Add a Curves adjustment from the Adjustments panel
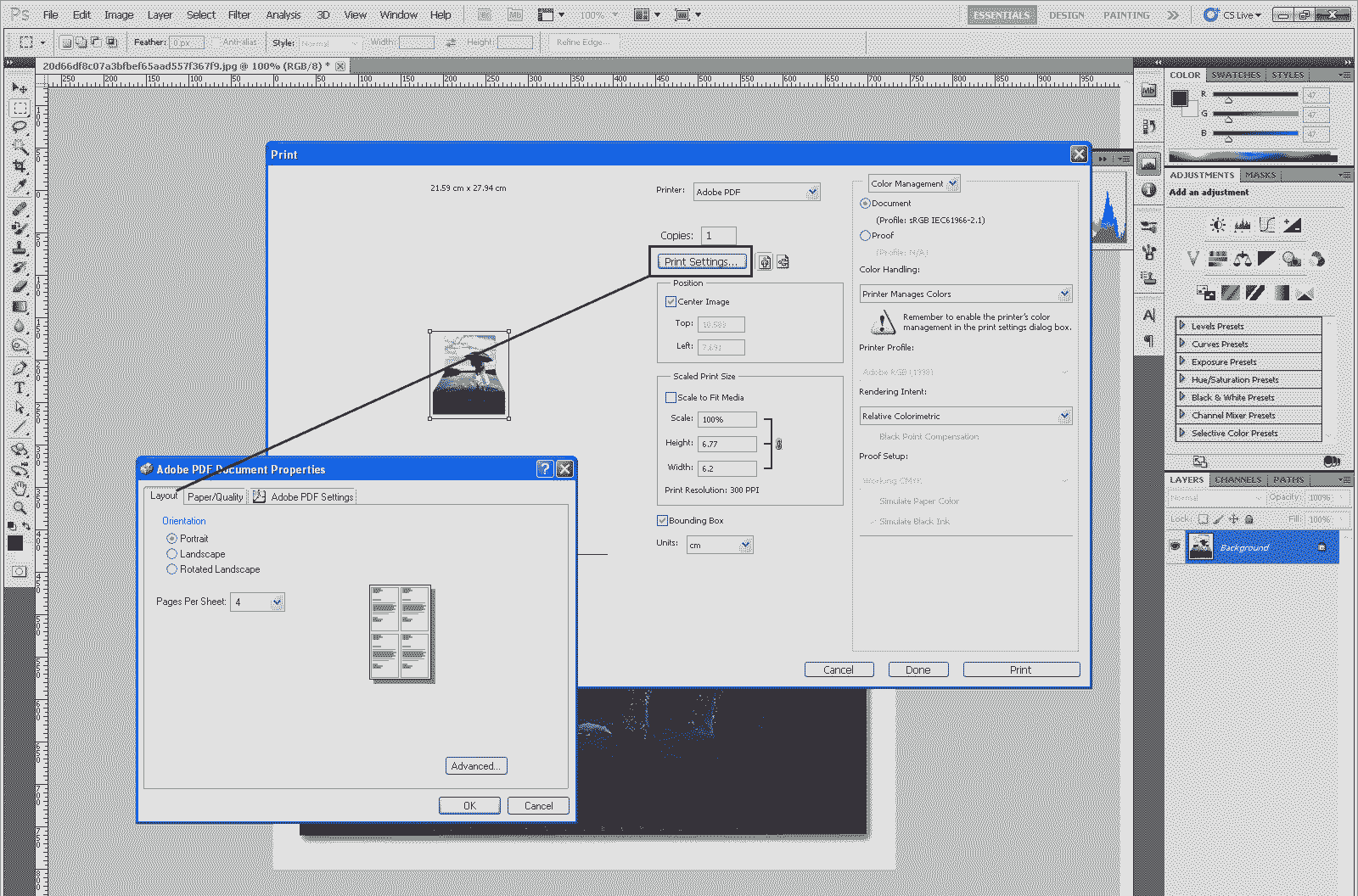This screenshot has height=896, width=1358. (x=1267, y=225)
